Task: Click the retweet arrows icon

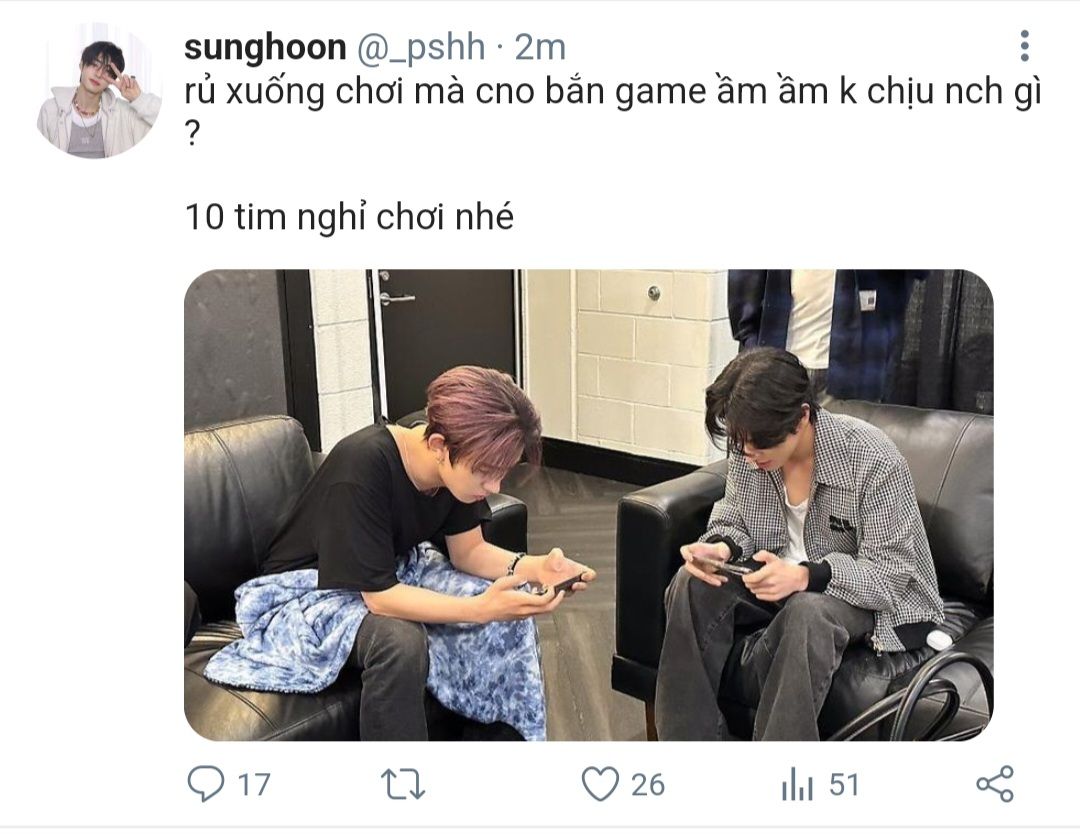Action: pos(403,784)
